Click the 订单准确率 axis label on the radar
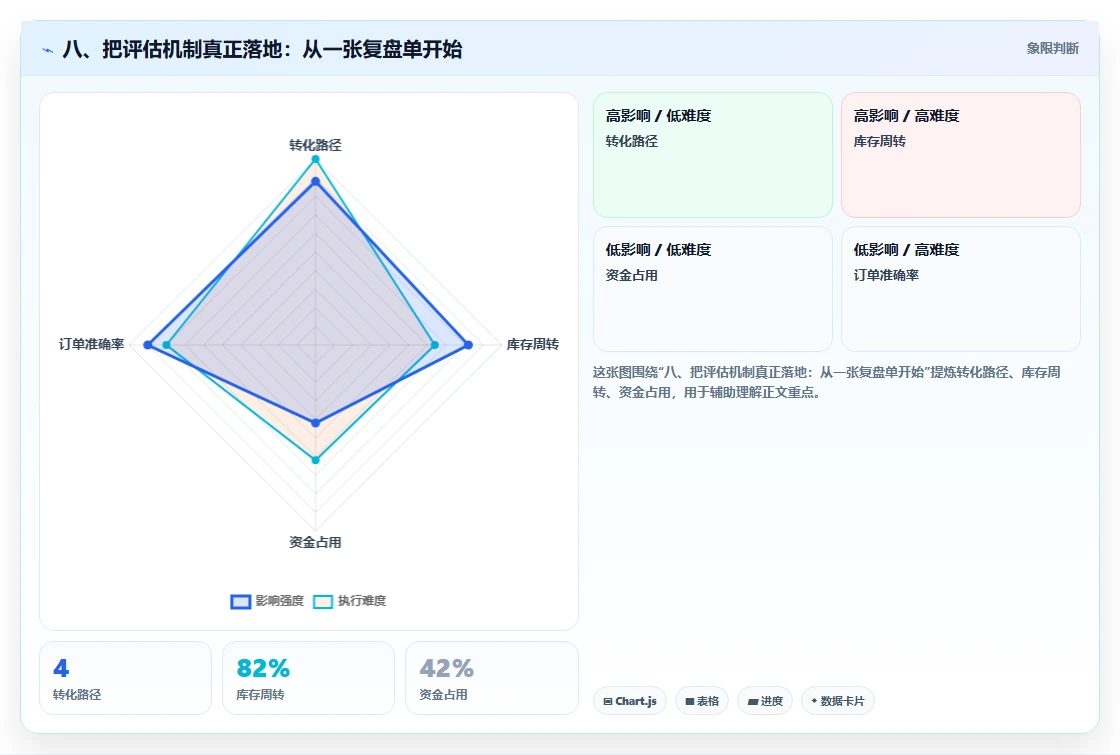1120x755 pixels. tap(91, 344)
